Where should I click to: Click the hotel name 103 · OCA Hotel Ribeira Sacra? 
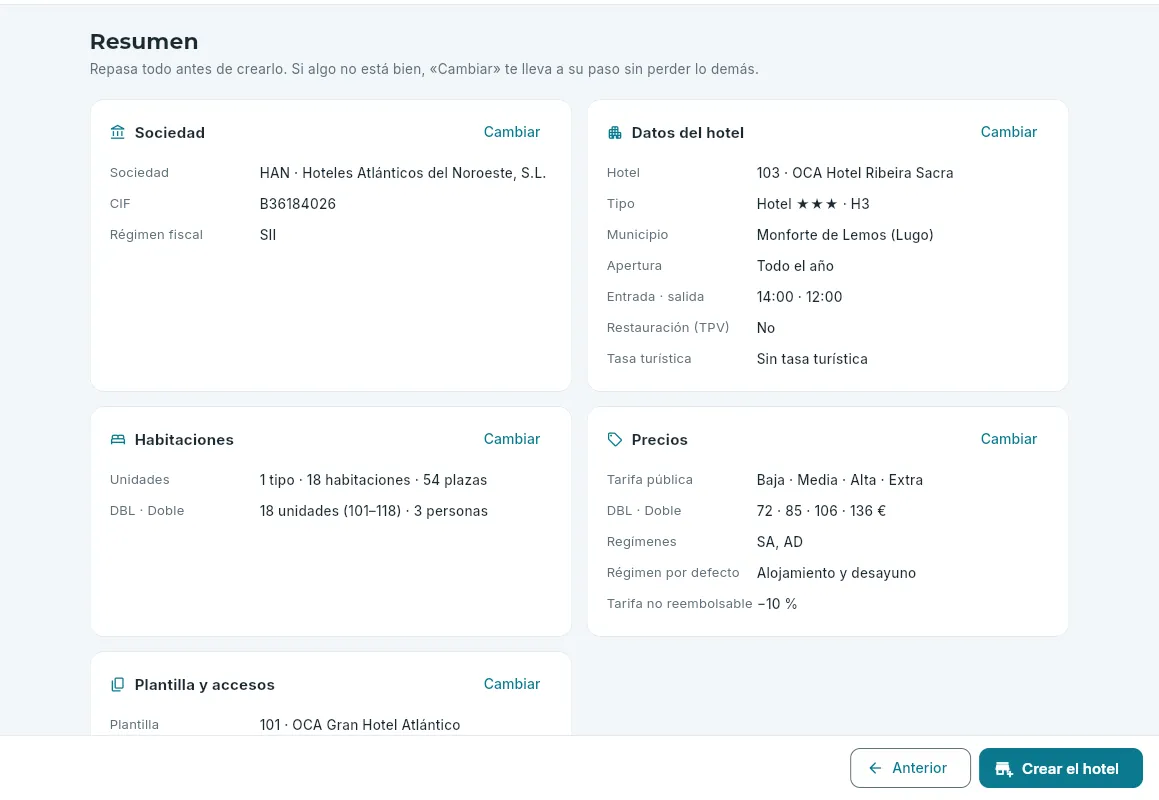pos(854,173)
